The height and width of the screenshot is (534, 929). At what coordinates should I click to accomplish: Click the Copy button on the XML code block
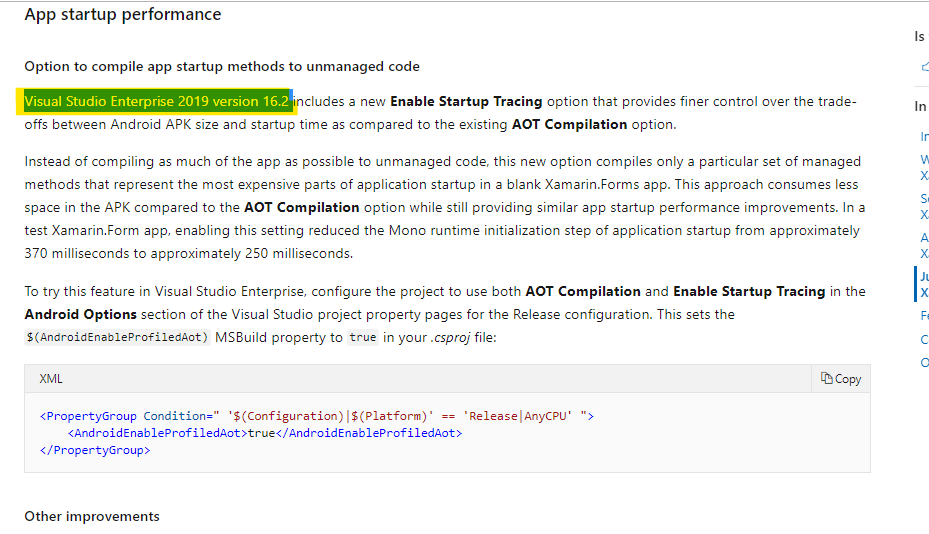(841, 379)
